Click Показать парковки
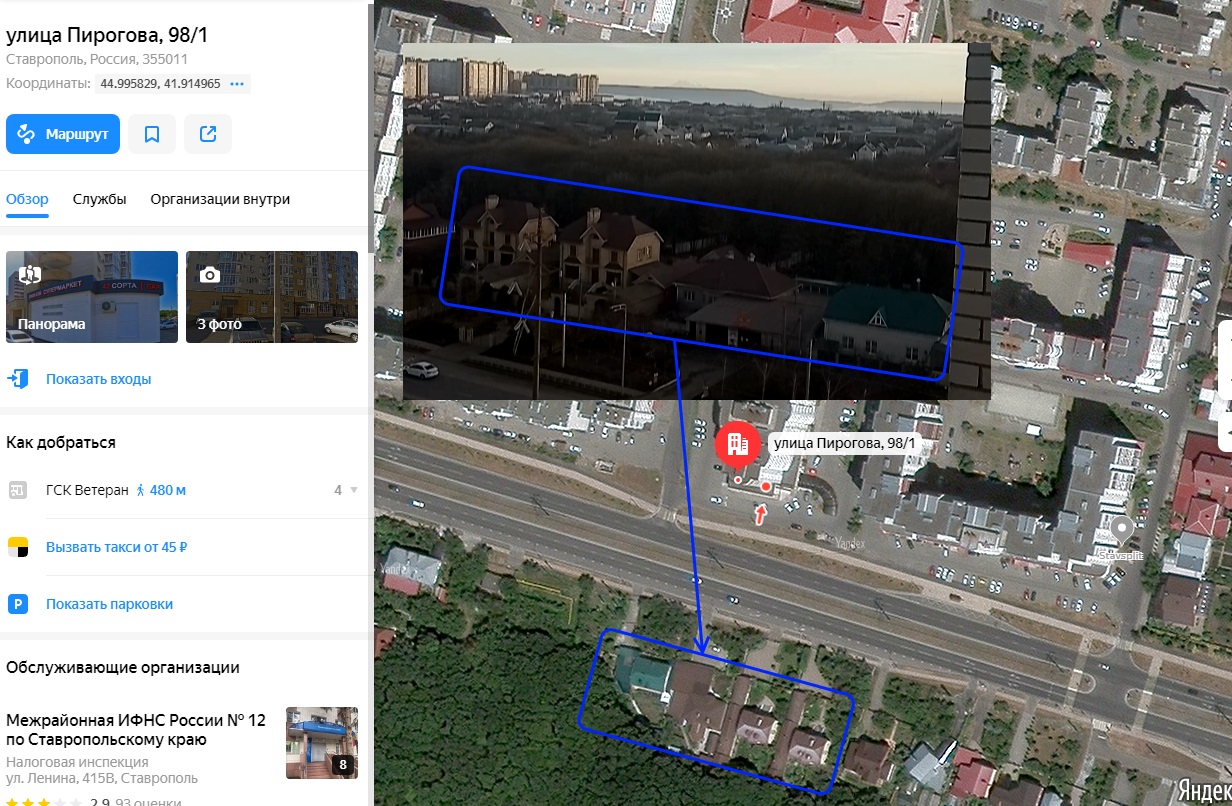The height and width of the screenshot is (806, 1232). click(x=109, y=604)
